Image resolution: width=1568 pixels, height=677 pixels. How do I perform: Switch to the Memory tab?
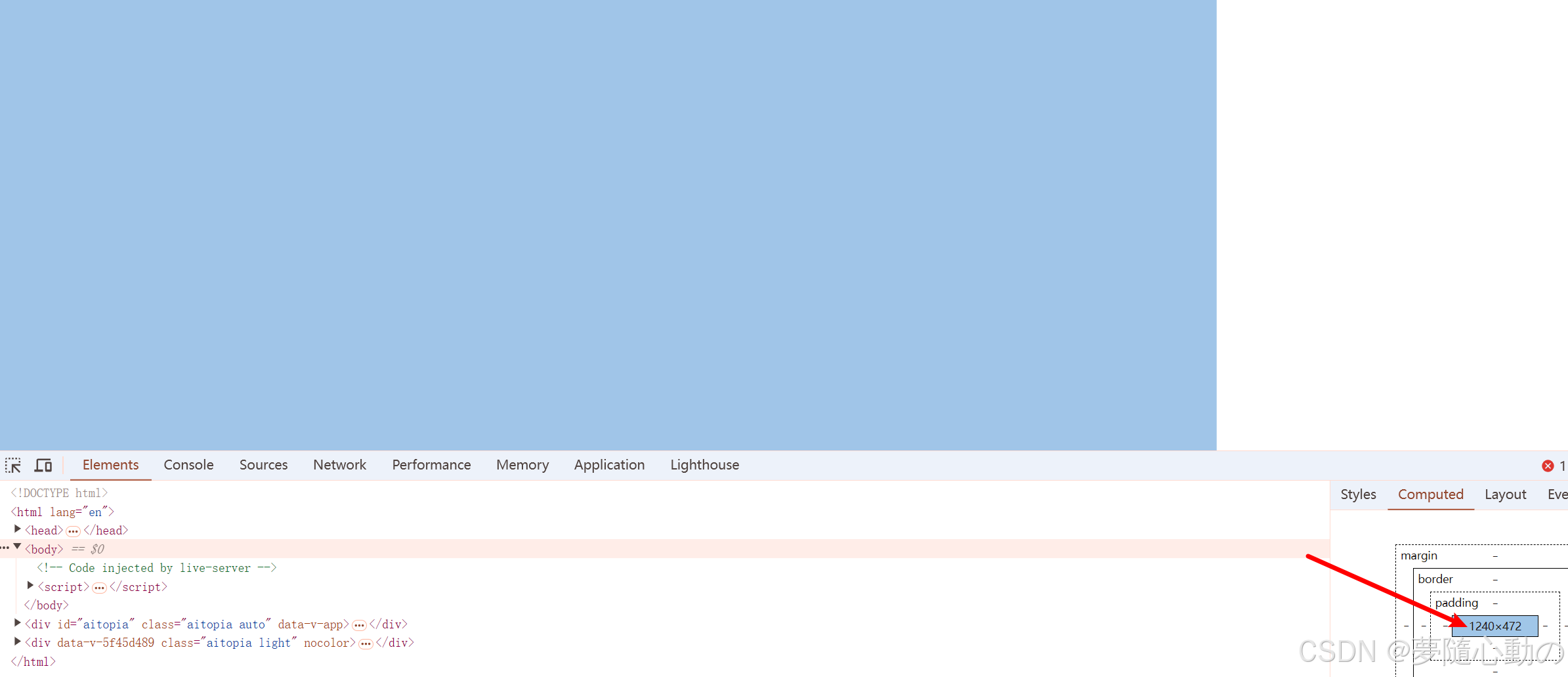tap(522, 465)
